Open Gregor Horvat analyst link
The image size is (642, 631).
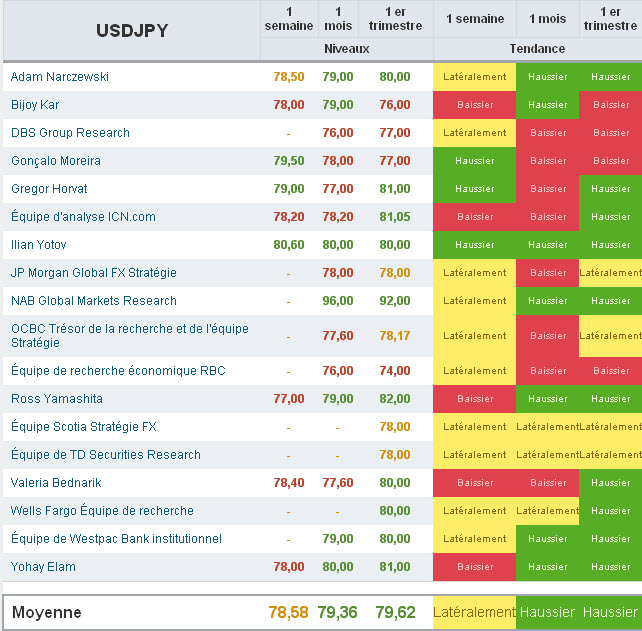(49, 188)
